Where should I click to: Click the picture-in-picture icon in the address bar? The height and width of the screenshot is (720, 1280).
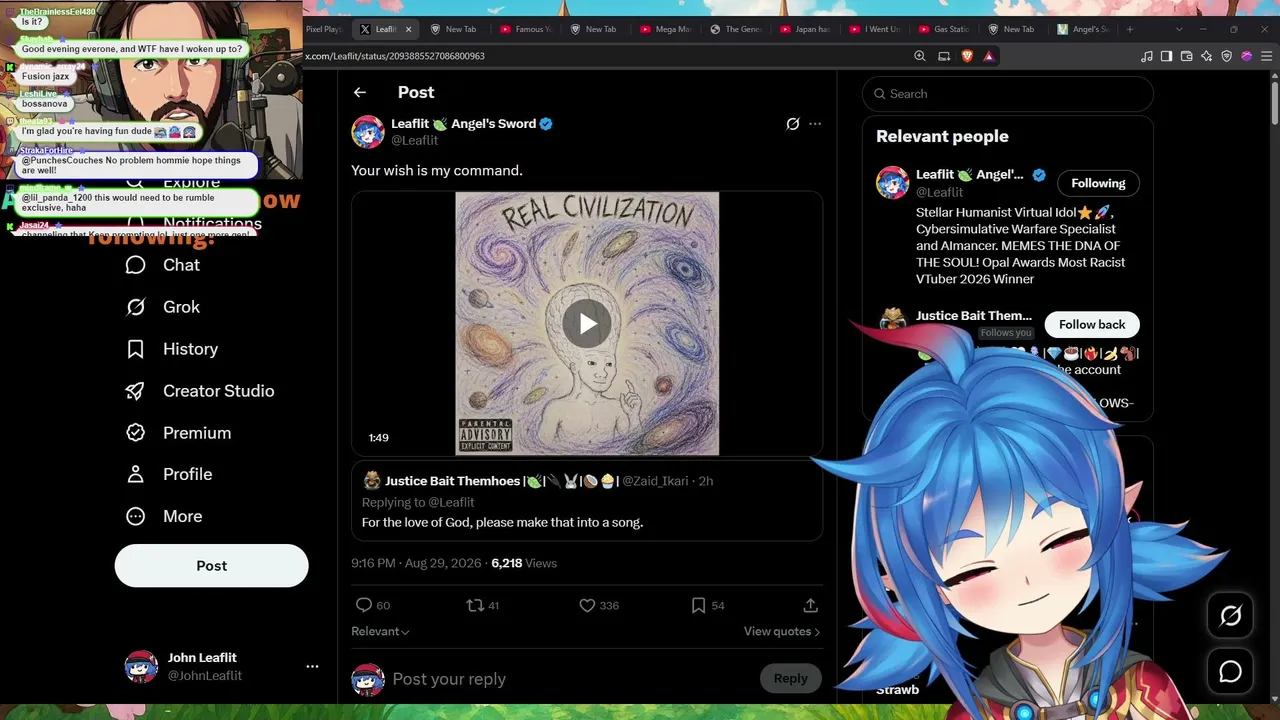pos(943,56)
